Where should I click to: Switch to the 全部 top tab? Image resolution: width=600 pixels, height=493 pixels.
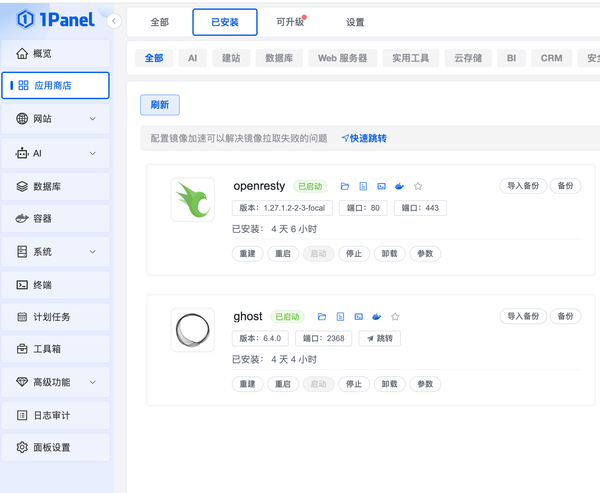click(x=160, y=22)
